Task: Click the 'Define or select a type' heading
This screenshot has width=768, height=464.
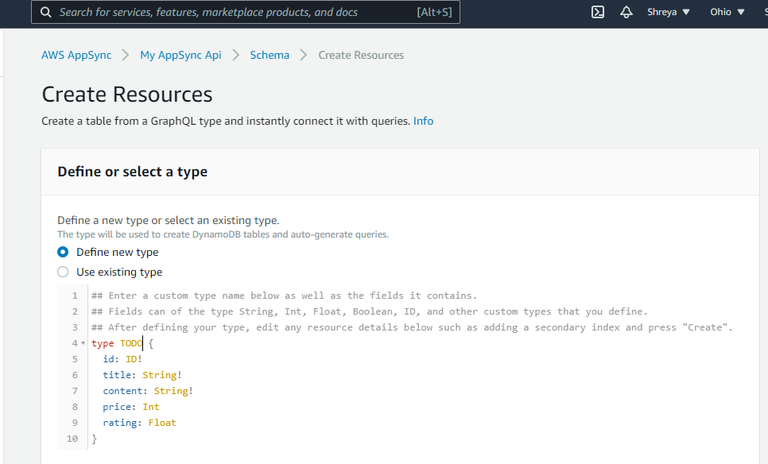Action: pos(132,171)
